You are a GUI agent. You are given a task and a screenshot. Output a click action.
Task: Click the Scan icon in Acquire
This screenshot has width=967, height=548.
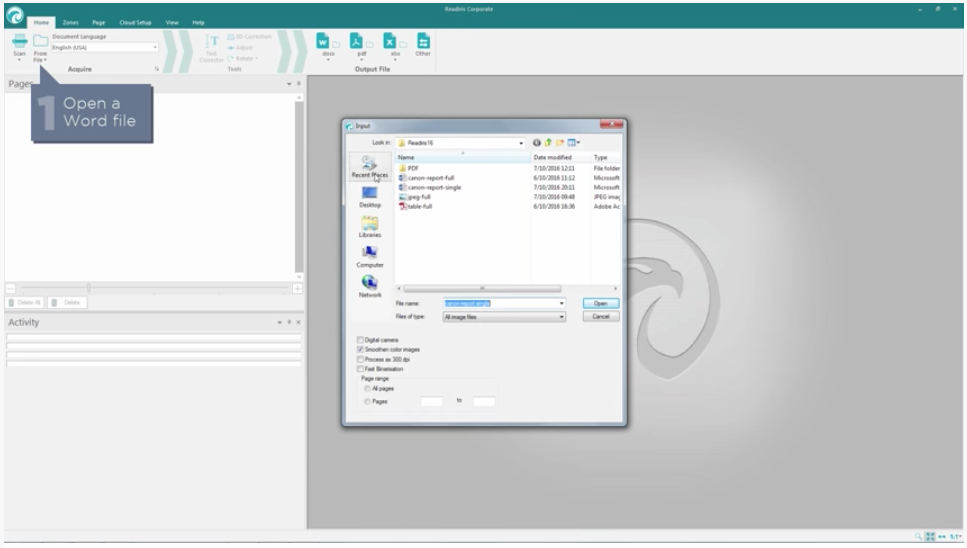coord(19,42)
